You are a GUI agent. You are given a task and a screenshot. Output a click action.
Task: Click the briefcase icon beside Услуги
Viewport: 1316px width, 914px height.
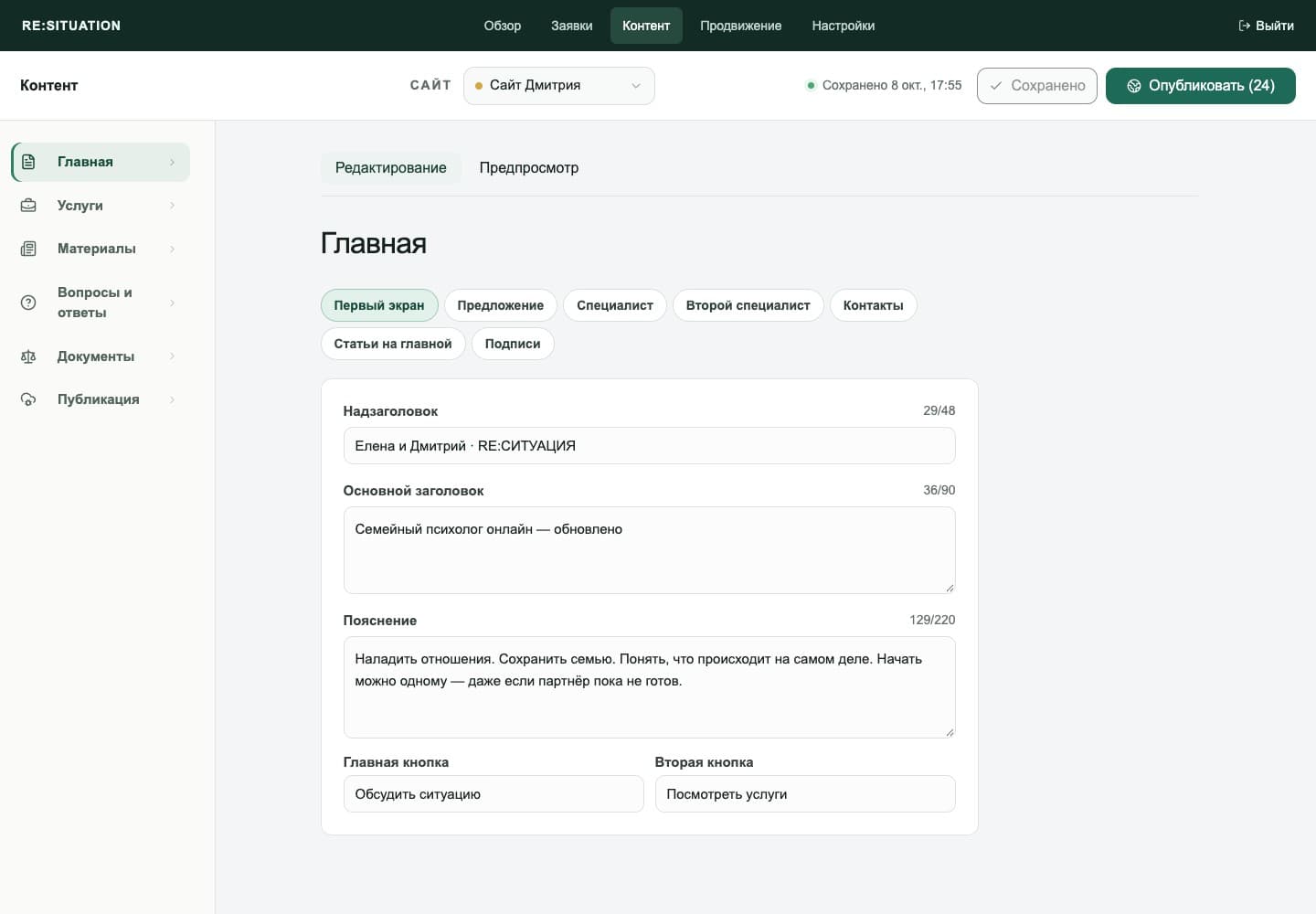[x=28, y=206]
